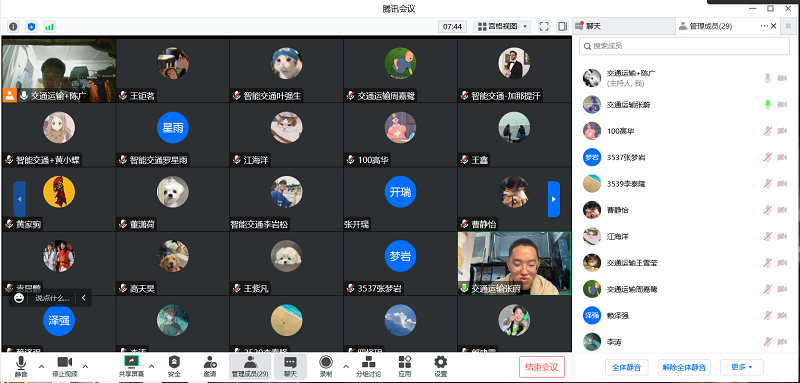Viewport: 800px width, 383px height.
Task: Select 智能交通叶强生 participant tile
Action: pos(286,71)
